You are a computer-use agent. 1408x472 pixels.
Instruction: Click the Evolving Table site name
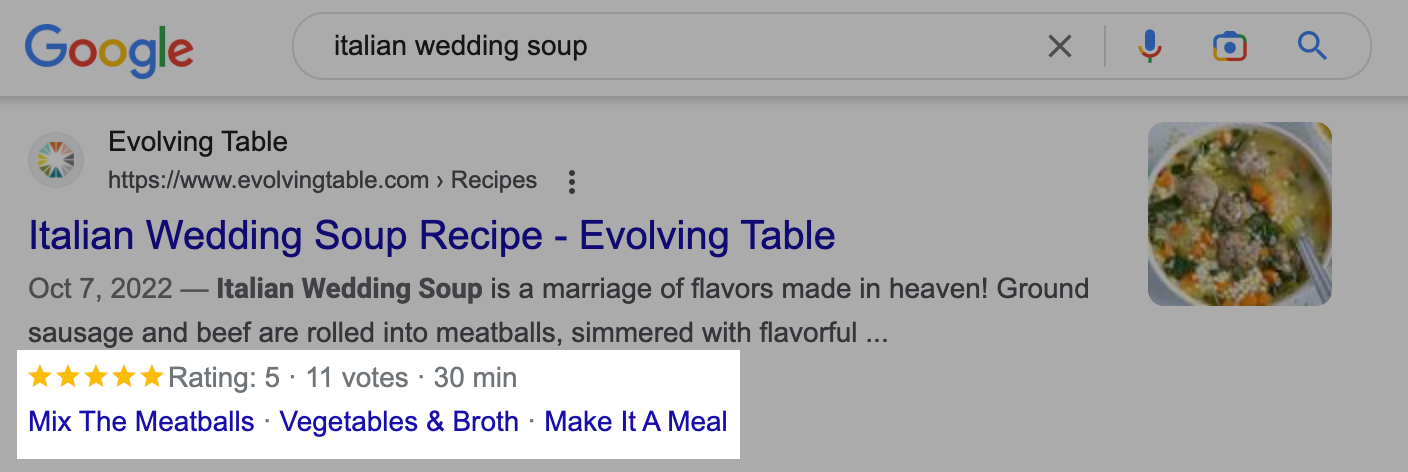click(198, 142)
